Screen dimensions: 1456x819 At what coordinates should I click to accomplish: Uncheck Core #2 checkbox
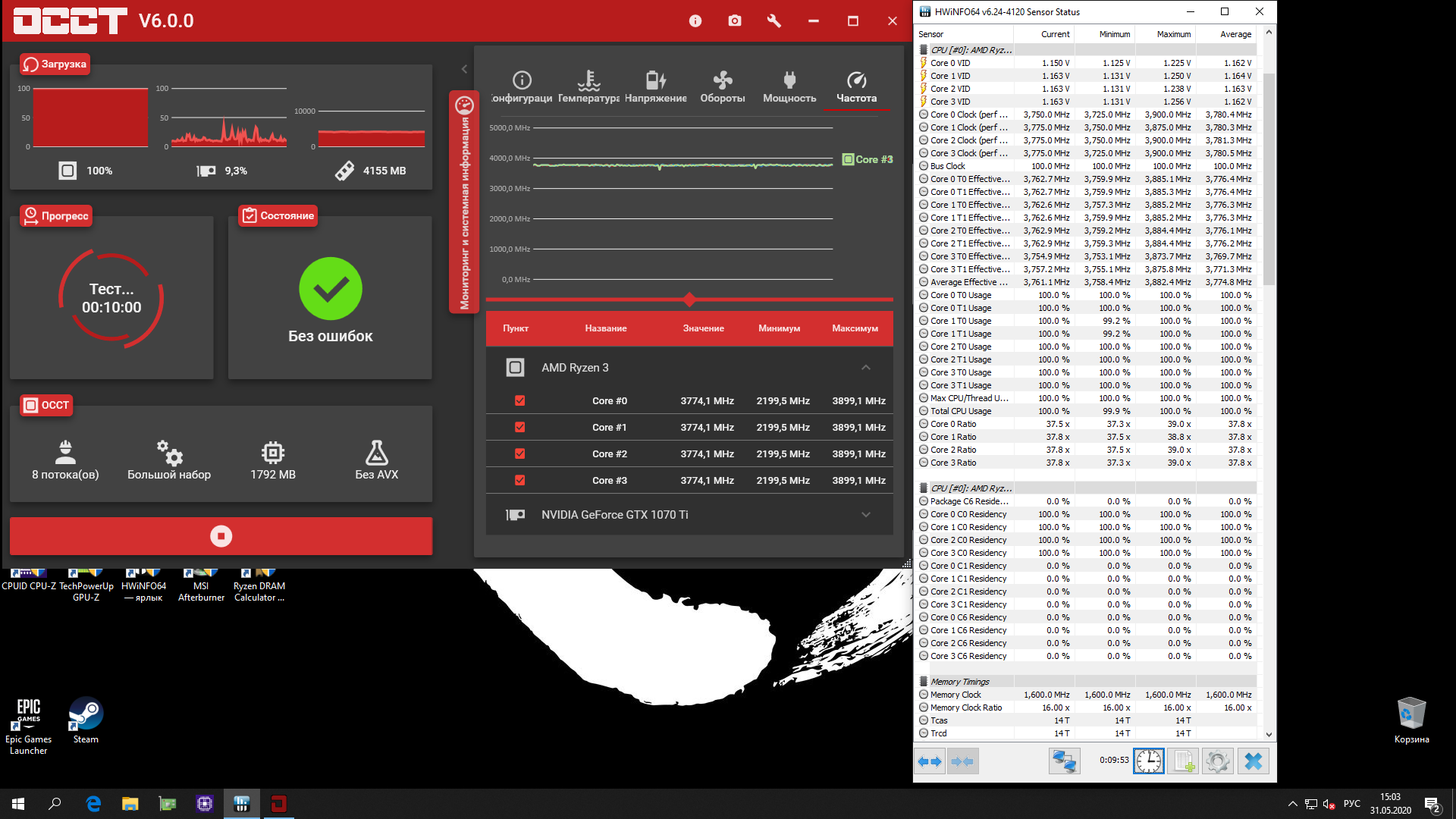point(519,453)
